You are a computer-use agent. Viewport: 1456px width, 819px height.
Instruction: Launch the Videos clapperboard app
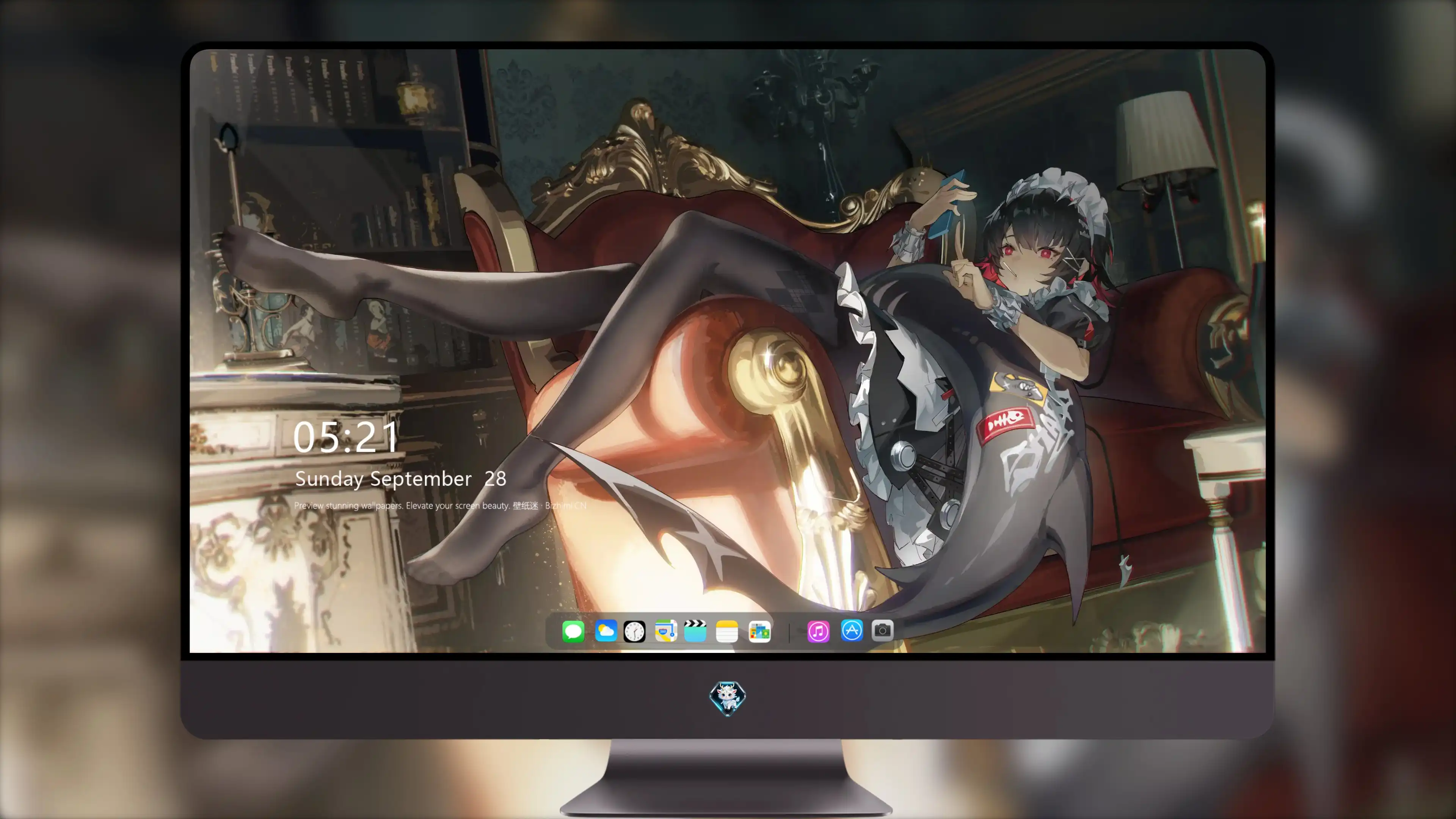tap(695, 631)
